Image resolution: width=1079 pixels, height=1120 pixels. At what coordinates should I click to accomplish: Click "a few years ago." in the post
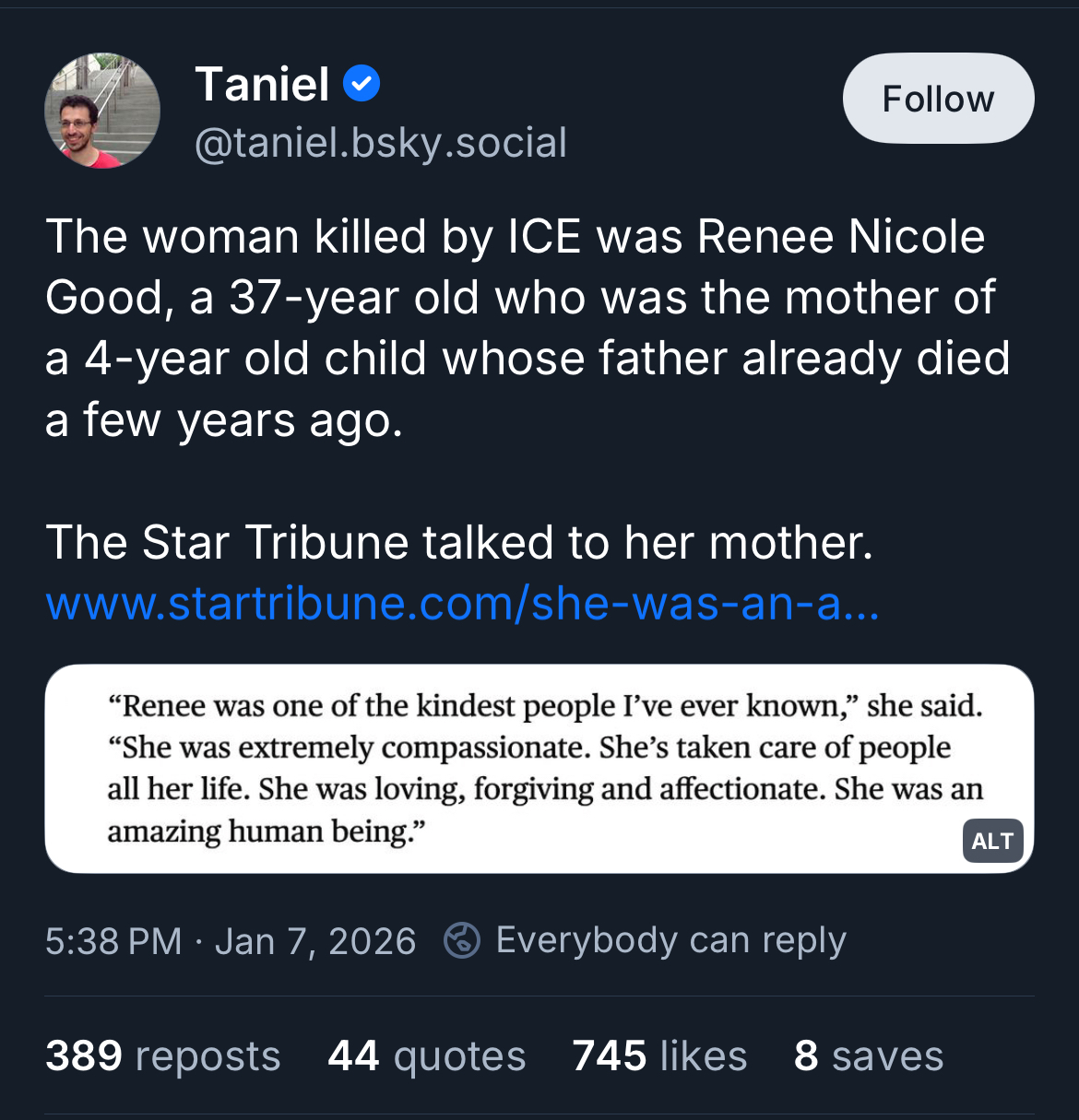point(224,420)
